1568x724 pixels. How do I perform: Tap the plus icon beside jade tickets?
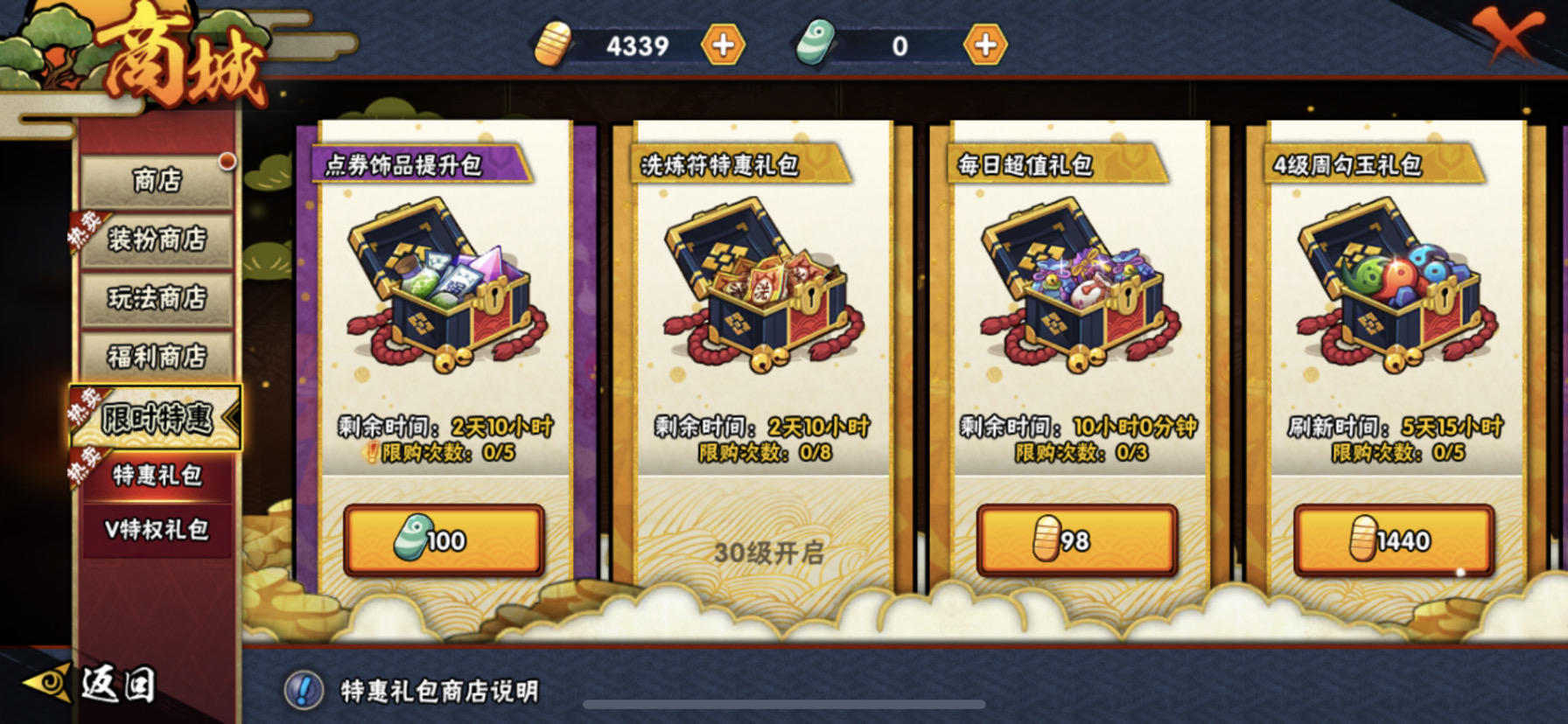tap(985, 45)
